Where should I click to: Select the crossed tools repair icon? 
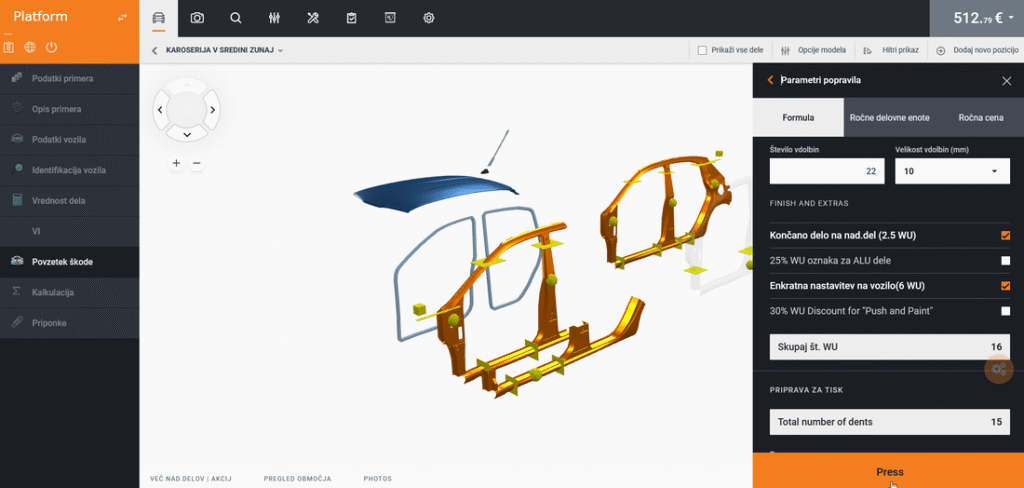pyautogui.click(x=313, y=18)
